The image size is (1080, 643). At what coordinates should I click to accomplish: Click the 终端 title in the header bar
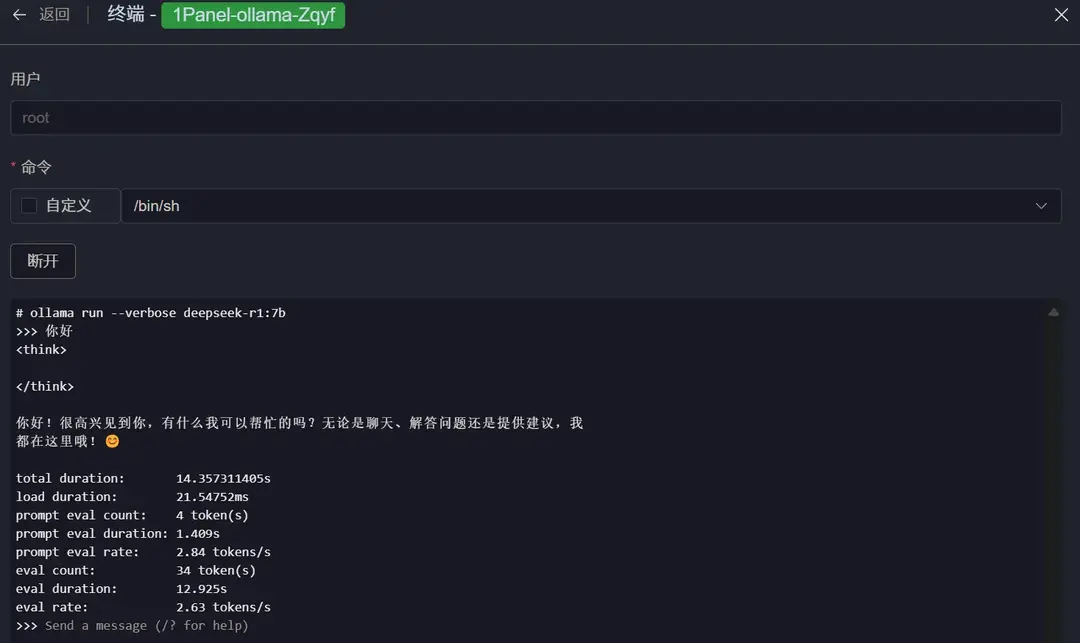pos(124,14)
